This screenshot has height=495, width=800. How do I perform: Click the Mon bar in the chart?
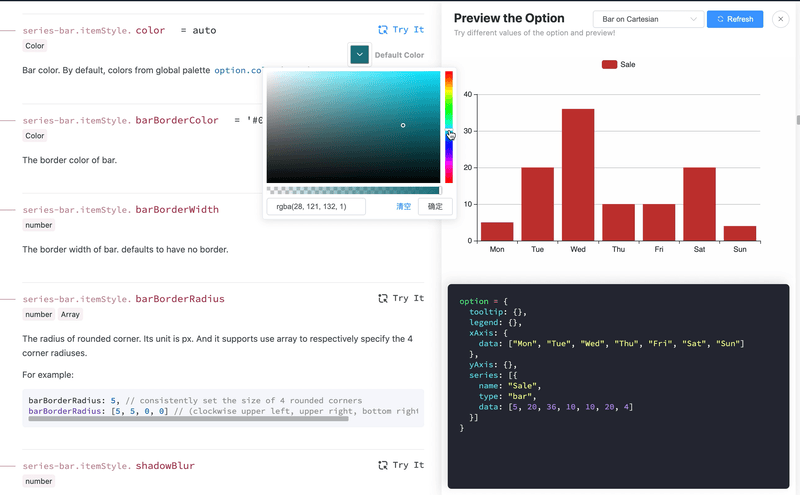tap(497, 232)
